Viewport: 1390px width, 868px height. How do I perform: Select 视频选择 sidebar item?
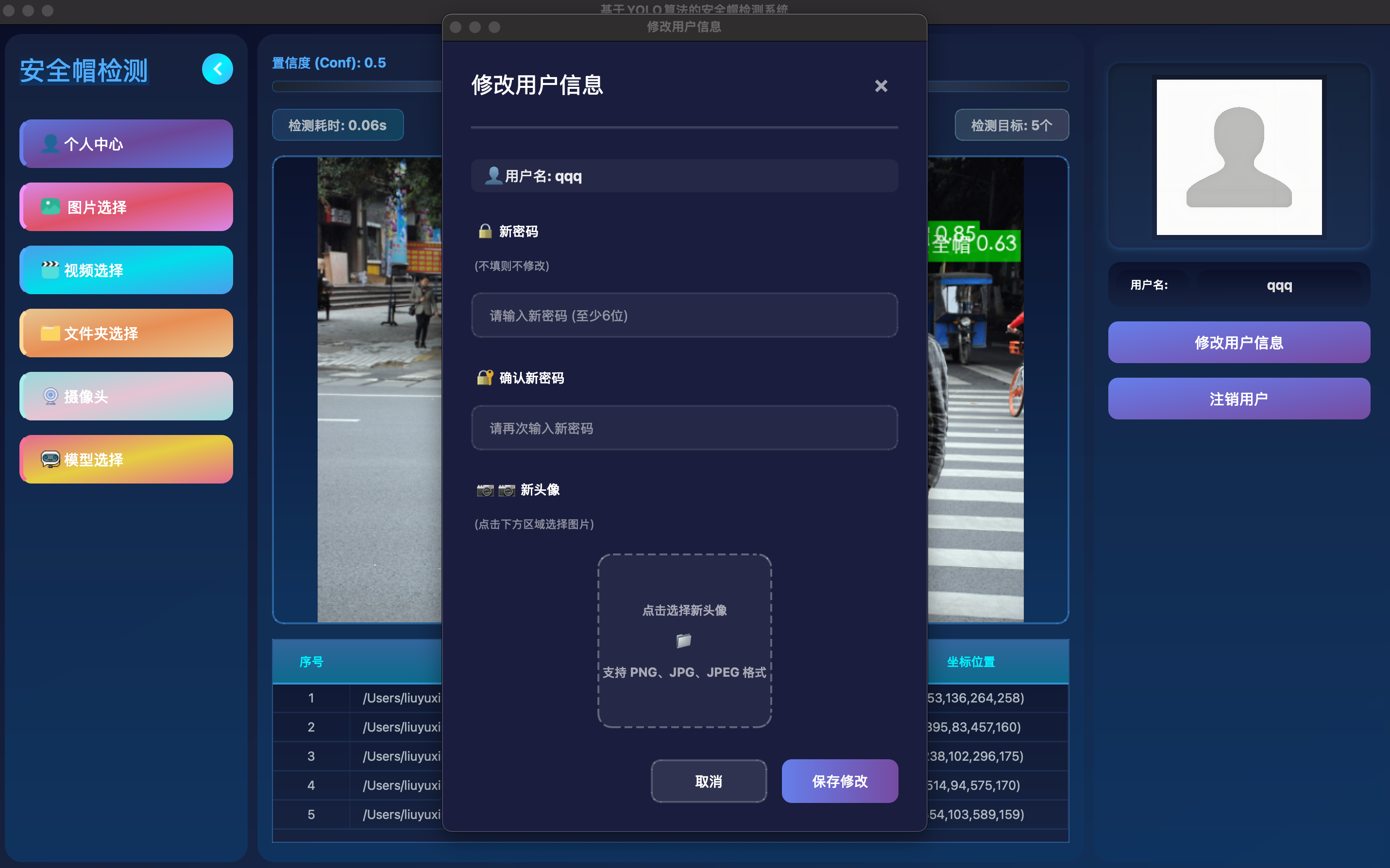pos(126,270)
